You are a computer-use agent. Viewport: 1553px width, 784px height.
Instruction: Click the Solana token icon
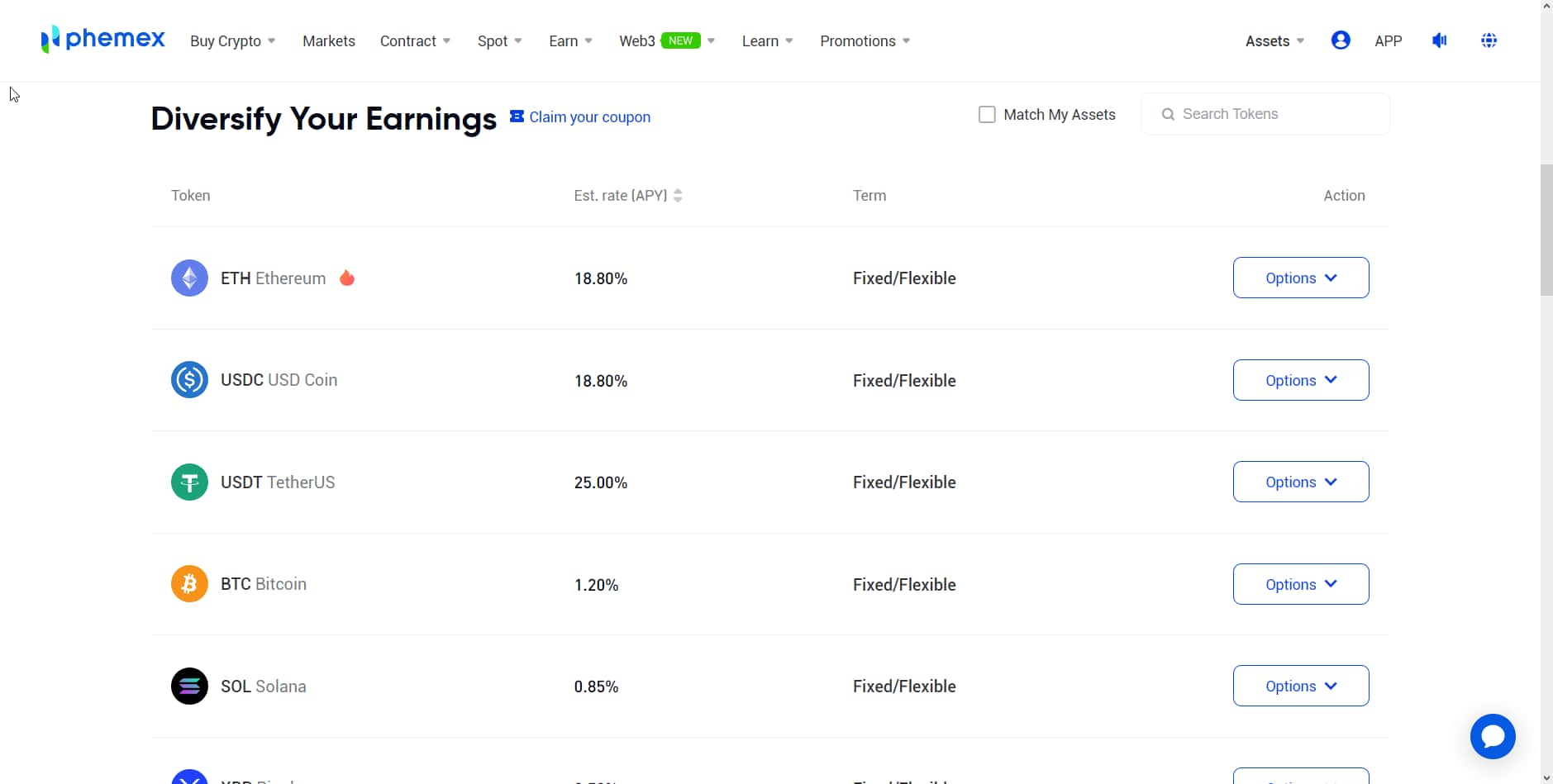[x=189, y=687]
